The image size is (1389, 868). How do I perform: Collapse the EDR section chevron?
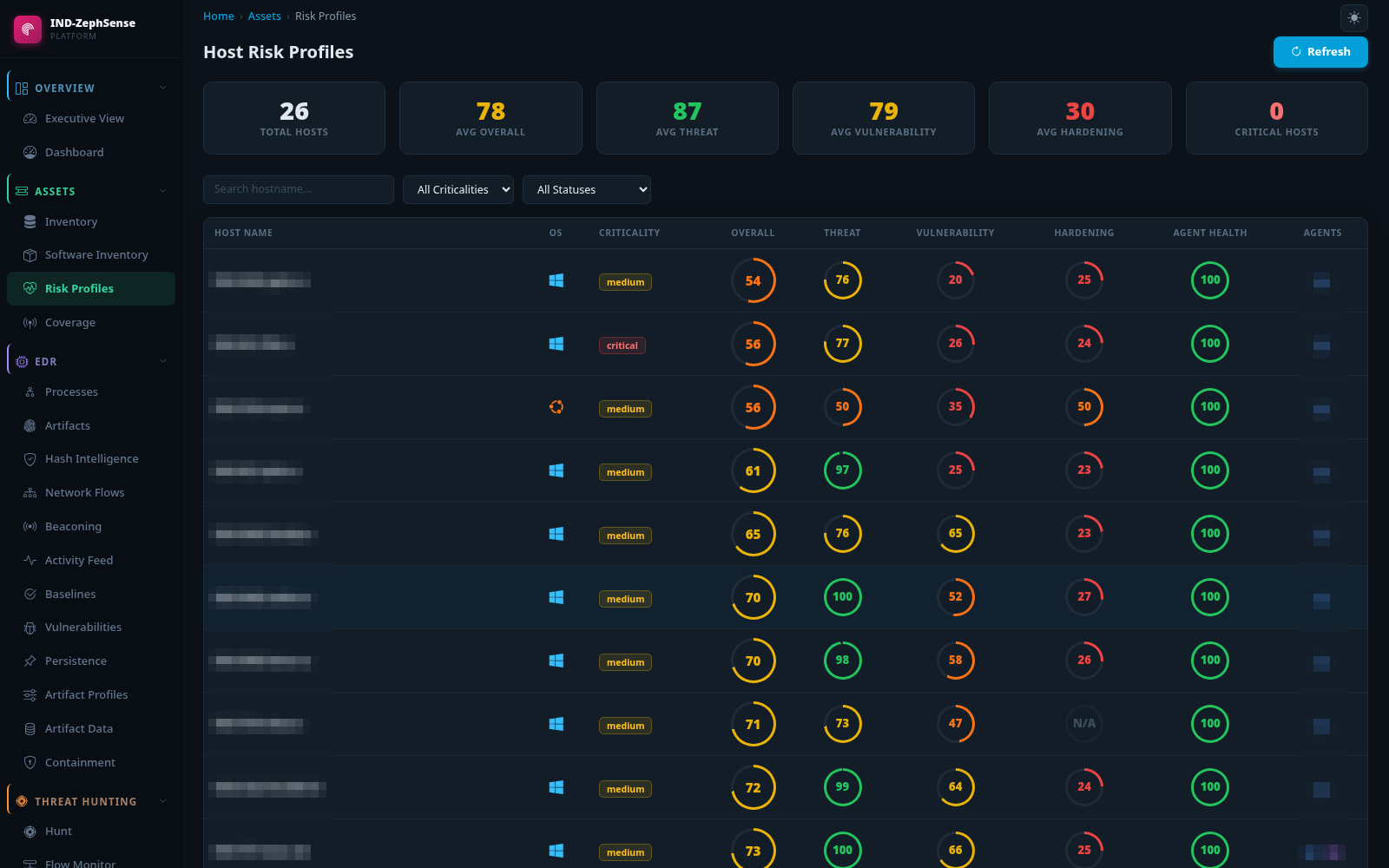[x=163, y=361]
